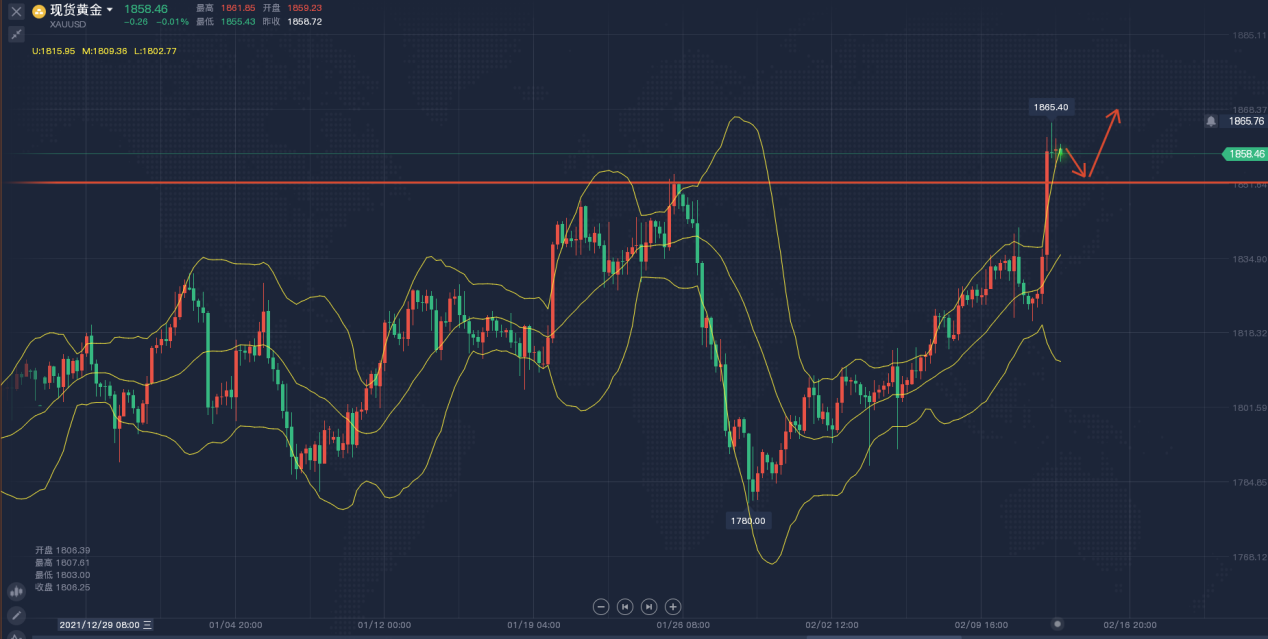
Task: Click the round marker on the time axis
Action: point(1057,624)
